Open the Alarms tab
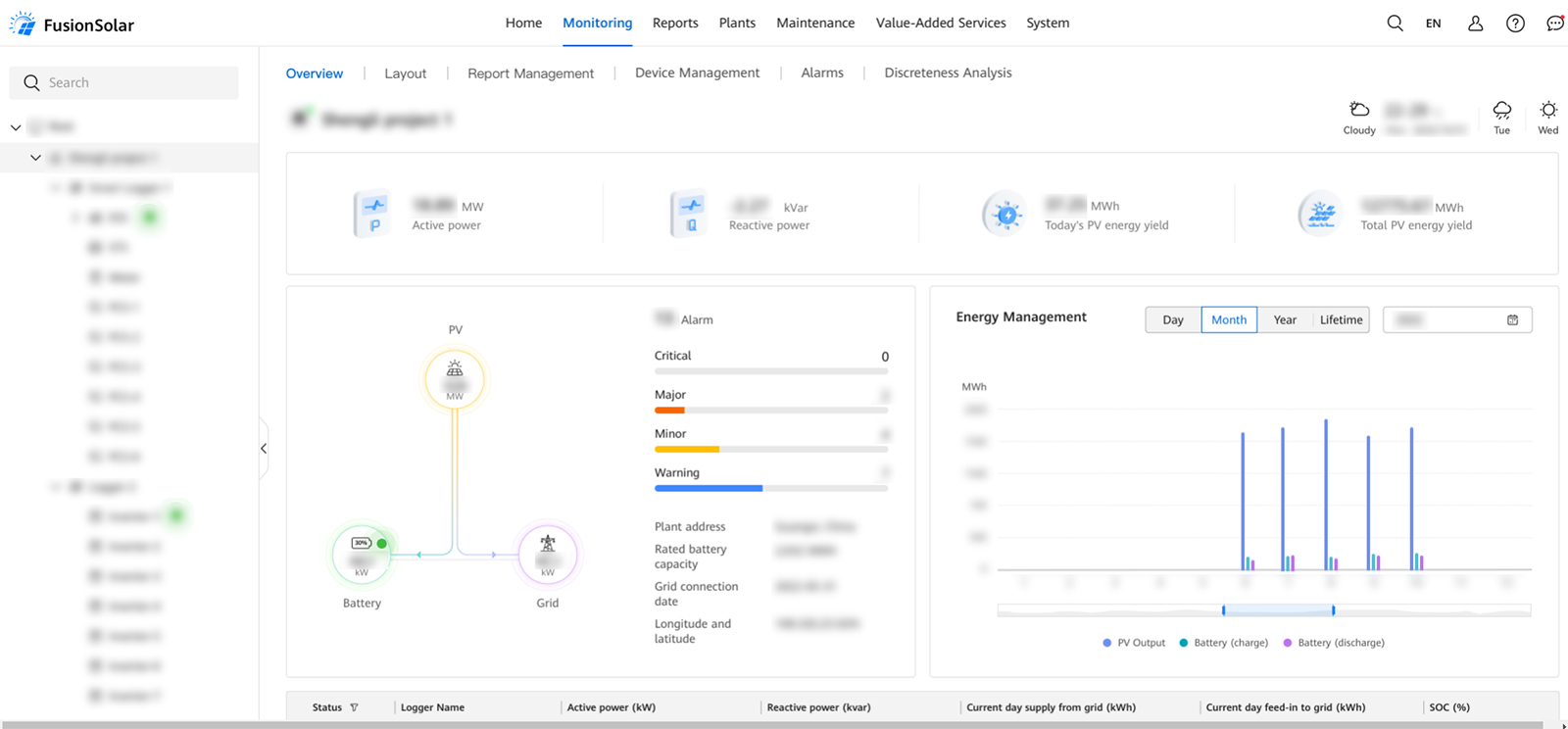Screen dimensions: 1568x729 point(822,73)
